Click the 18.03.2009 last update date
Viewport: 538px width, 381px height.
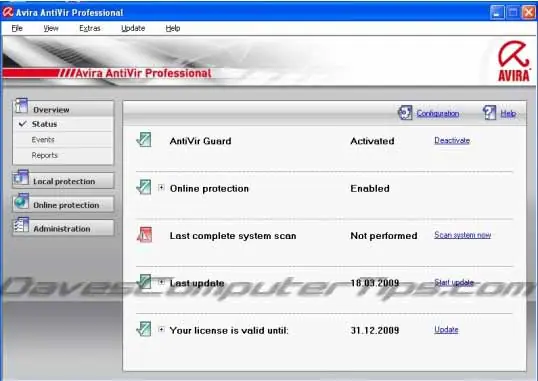coord(375,283)
